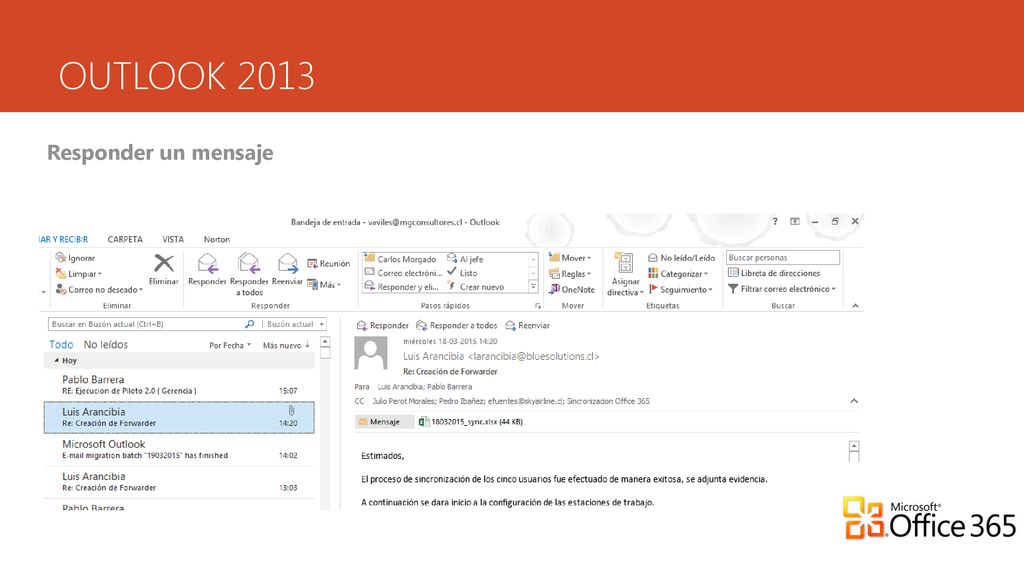Select the Correo electróni... quick step

coord(403,272)
